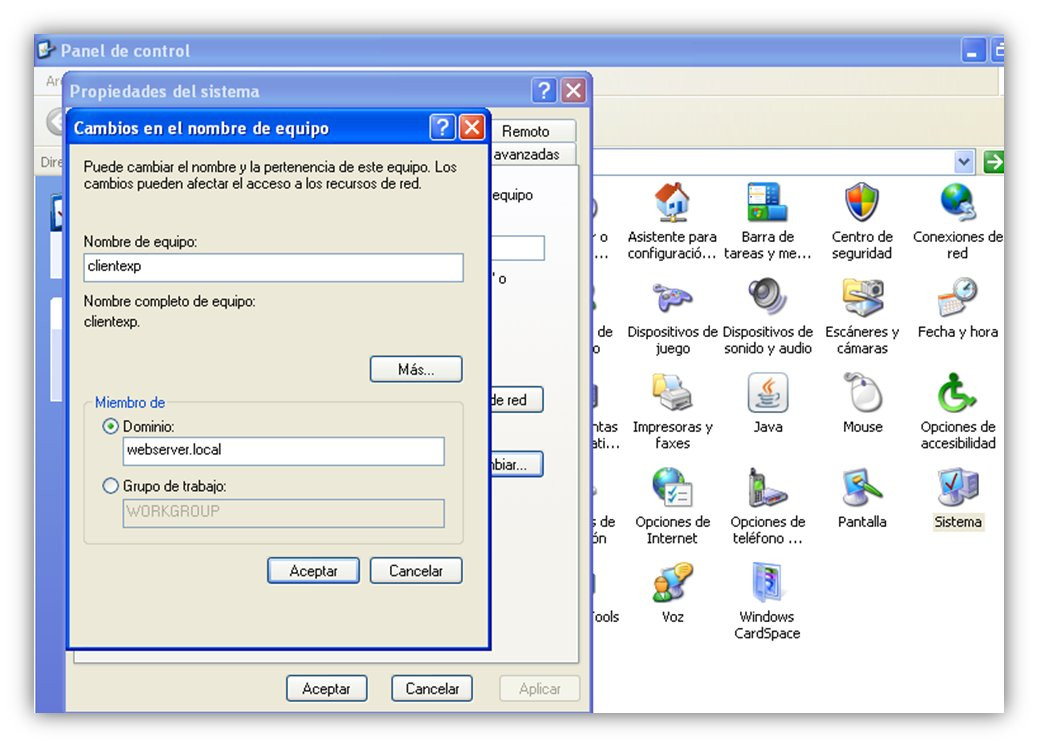The height and width of the screenshot is (747, 1038).
Task: Open Fecha y hora icon
Action: (957, 297)
